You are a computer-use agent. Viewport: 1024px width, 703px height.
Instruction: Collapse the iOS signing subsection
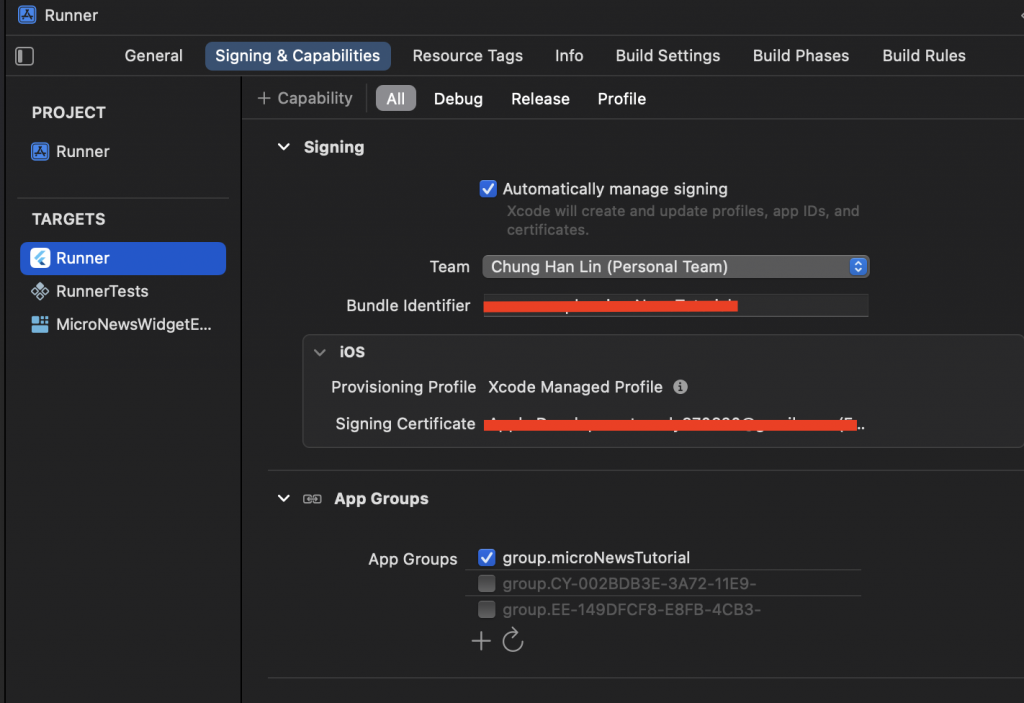pos(320,352)
